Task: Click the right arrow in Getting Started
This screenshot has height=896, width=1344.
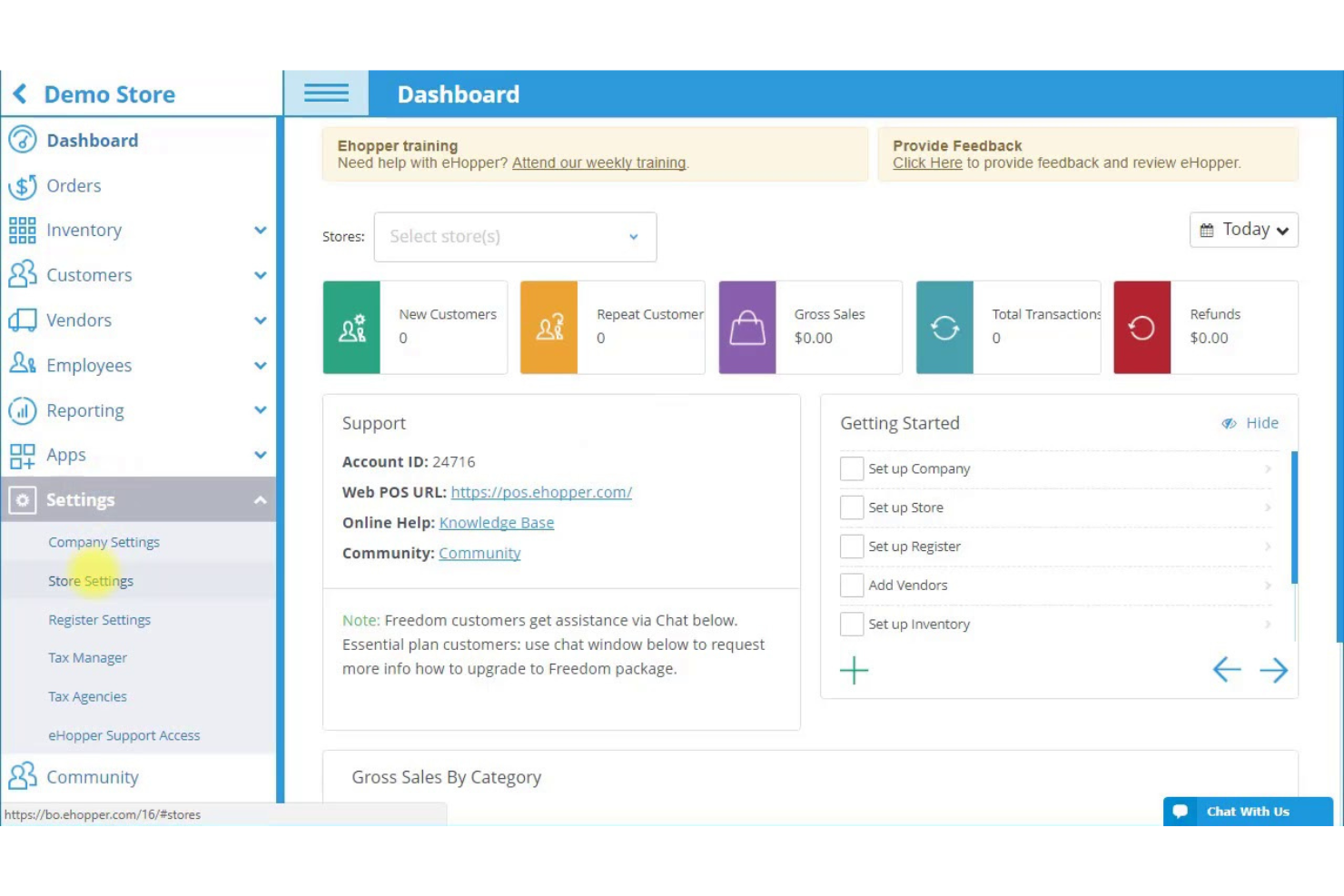Action: [x=1273, y=670]
